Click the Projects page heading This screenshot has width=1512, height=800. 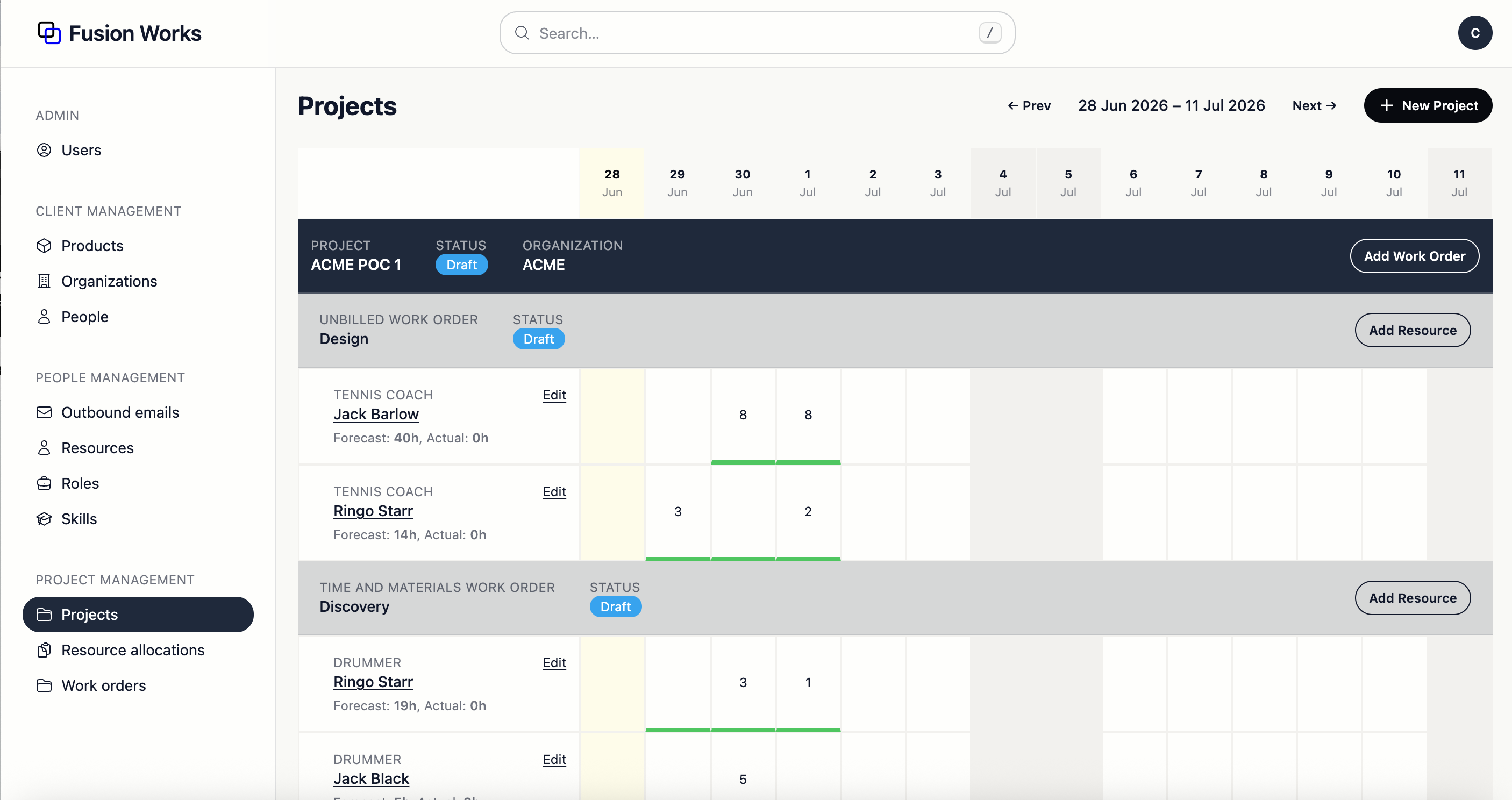pyautogui.click(x=347, y=106)
